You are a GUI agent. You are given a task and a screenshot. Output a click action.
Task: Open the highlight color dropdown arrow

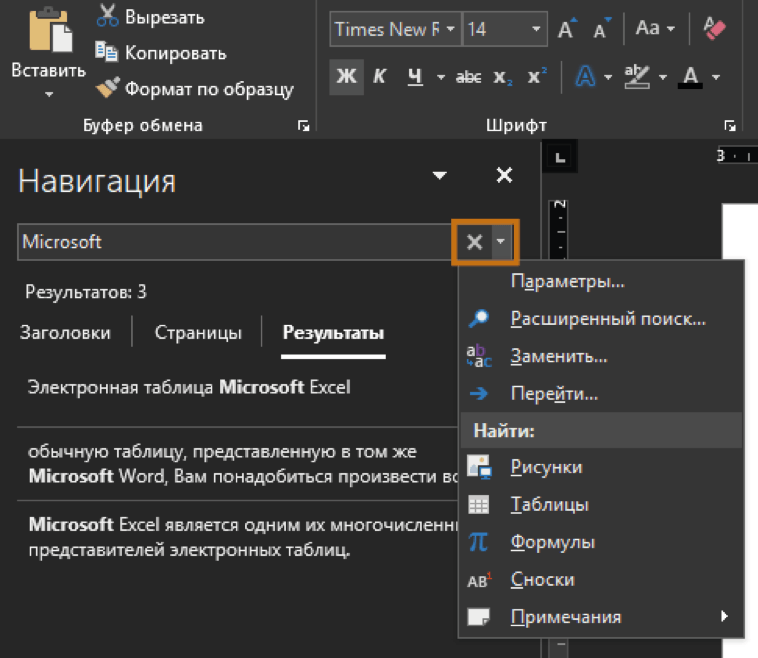pyautogui.click(x=663, y=77)
